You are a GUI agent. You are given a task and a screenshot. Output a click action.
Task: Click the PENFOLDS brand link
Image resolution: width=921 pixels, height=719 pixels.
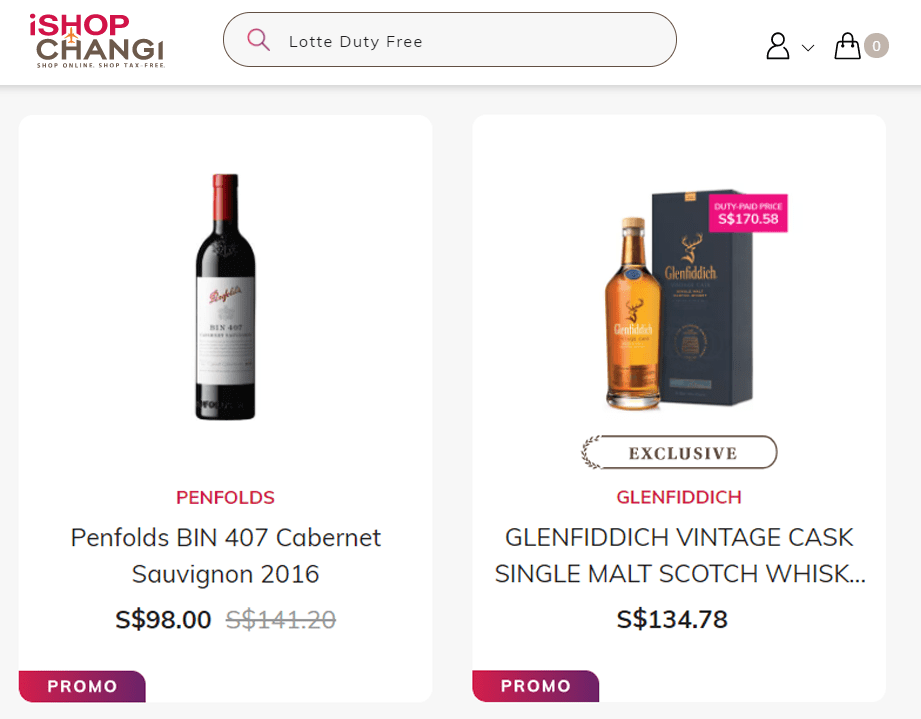tap(225, 498)
